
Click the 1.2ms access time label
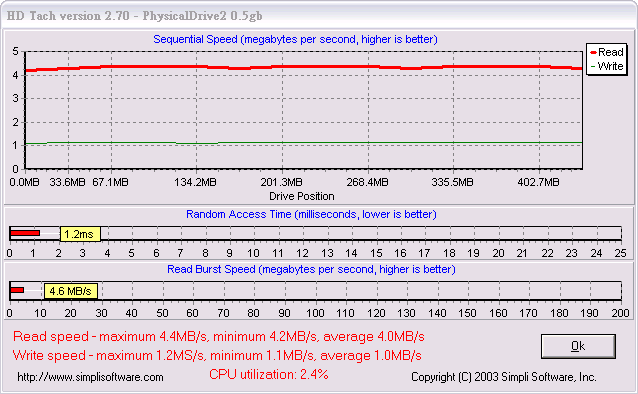[x=80, y=234]
